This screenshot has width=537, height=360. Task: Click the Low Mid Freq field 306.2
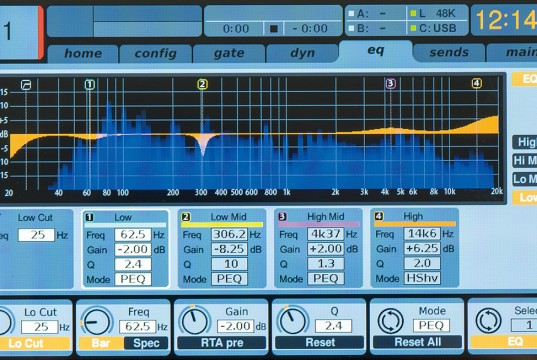pos(229,234)
